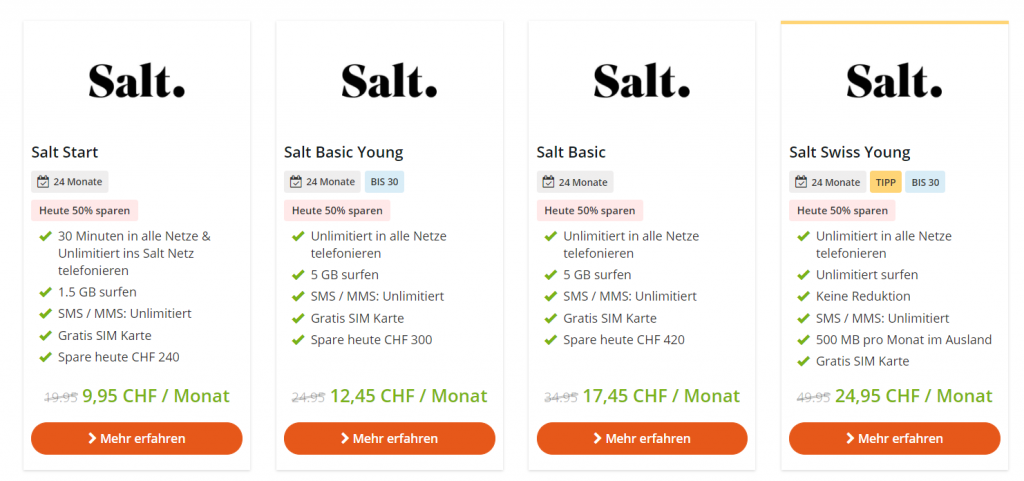The height and width of the screenshot is (481, 1024).
Task: Click "Heute 50% sparen" tag on Salt Basic
Action: click(x=590, y=211)
